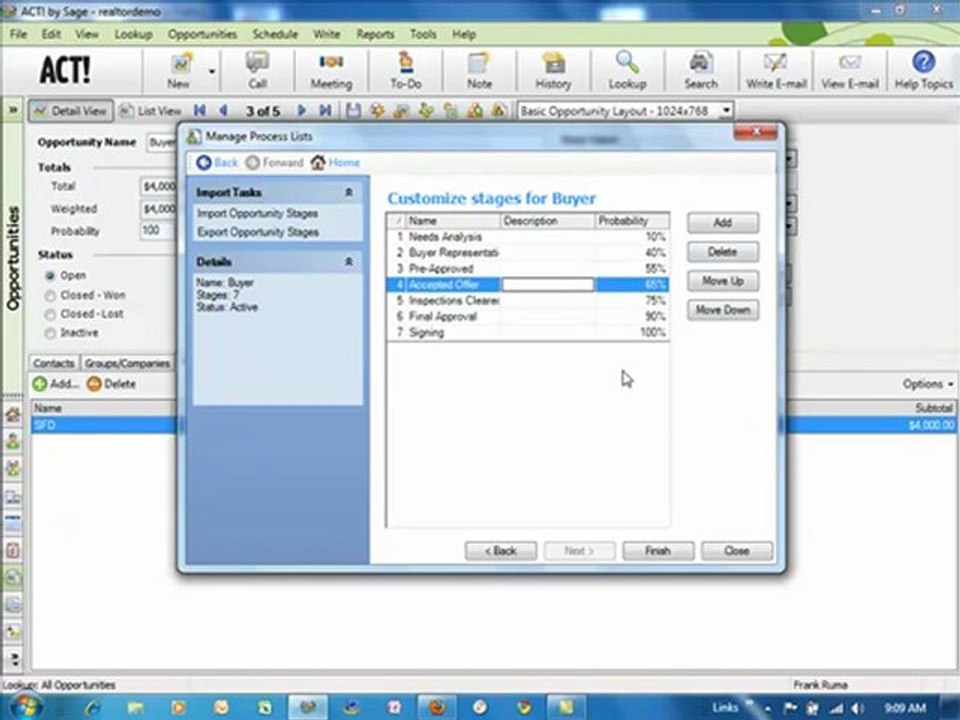
Task: Click the Close button in dialog footer
Action: coord(737,551)
